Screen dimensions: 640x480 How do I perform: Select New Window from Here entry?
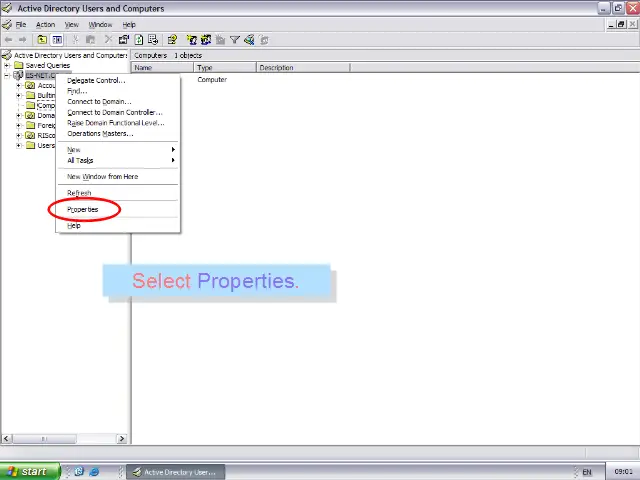118,177
